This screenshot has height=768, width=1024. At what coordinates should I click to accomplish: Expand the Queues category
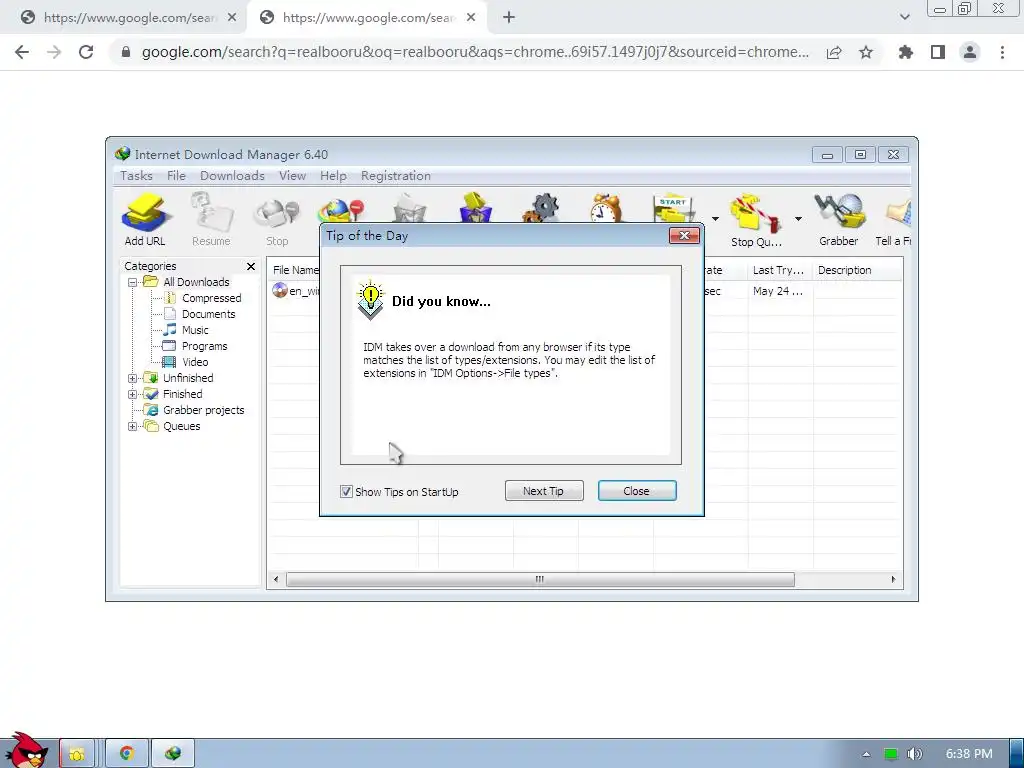click(133, 426)
